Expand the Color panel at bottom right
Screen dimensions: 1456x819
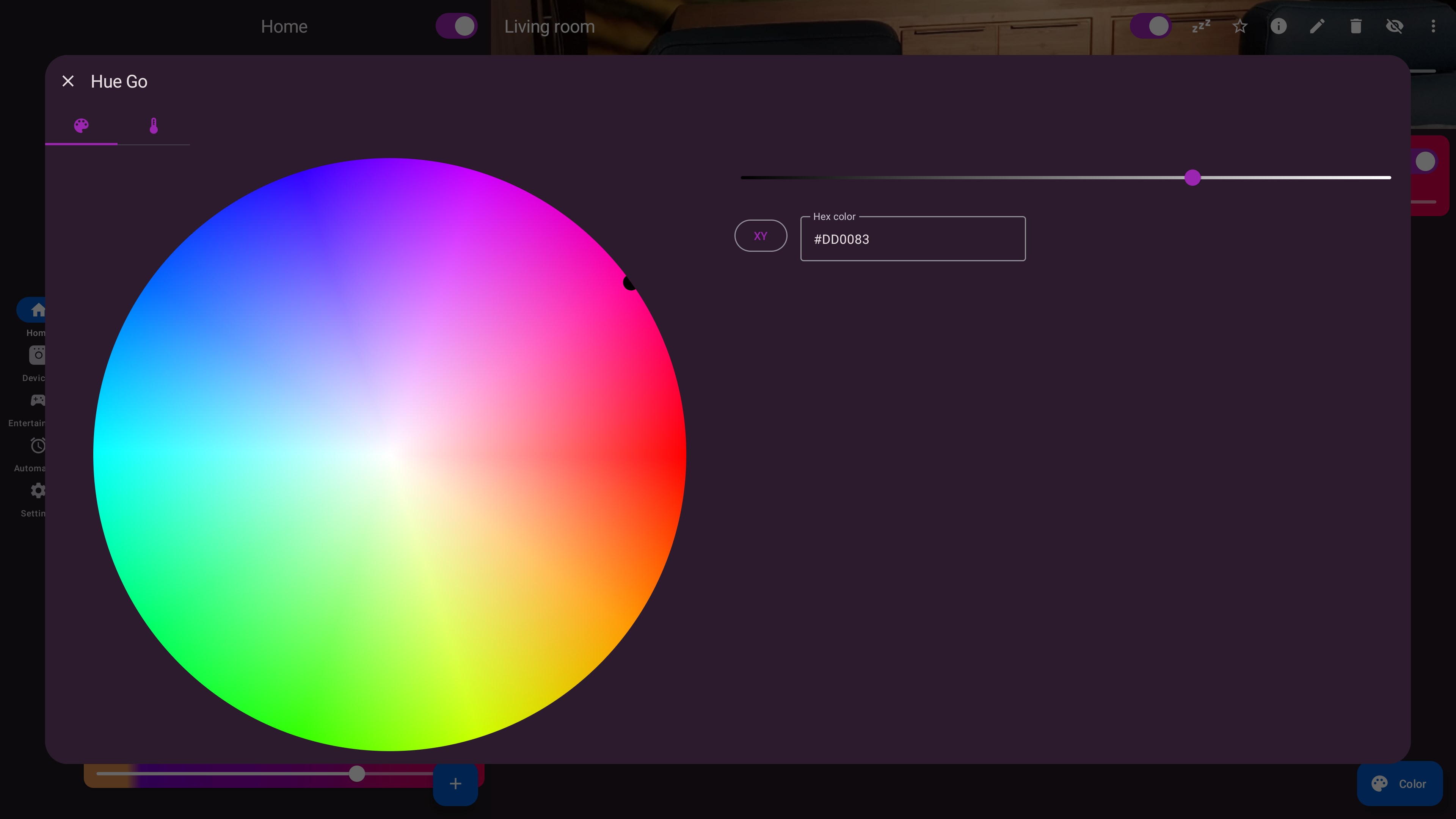tap(1400, 783)
